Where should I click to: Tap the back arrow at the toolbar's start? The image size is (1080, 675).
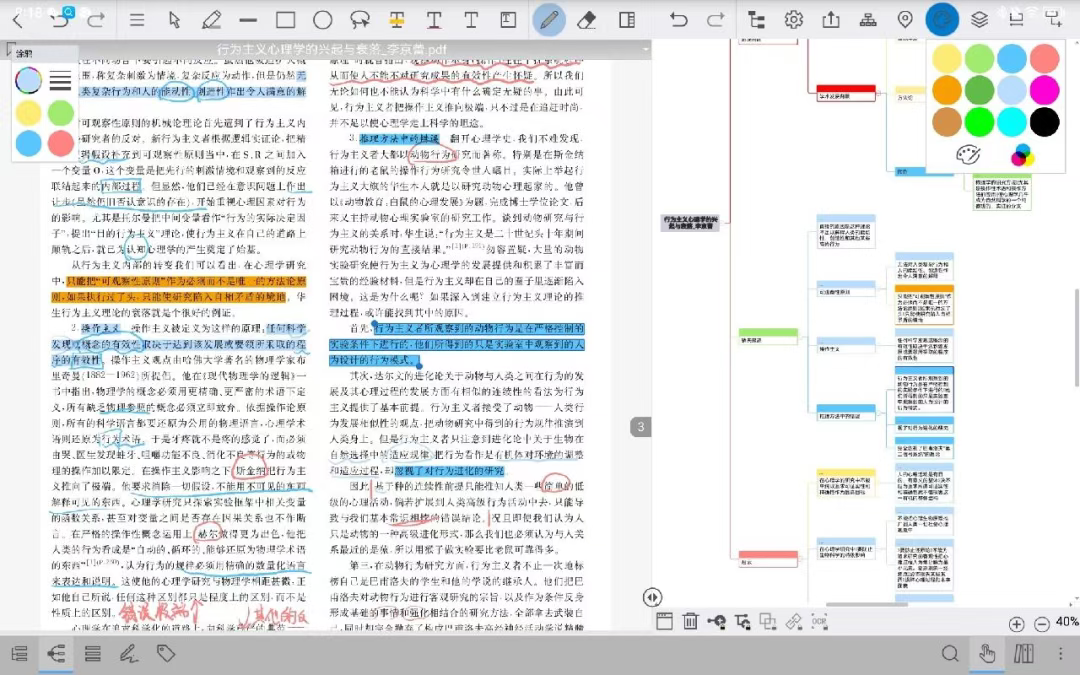point(19,21)
